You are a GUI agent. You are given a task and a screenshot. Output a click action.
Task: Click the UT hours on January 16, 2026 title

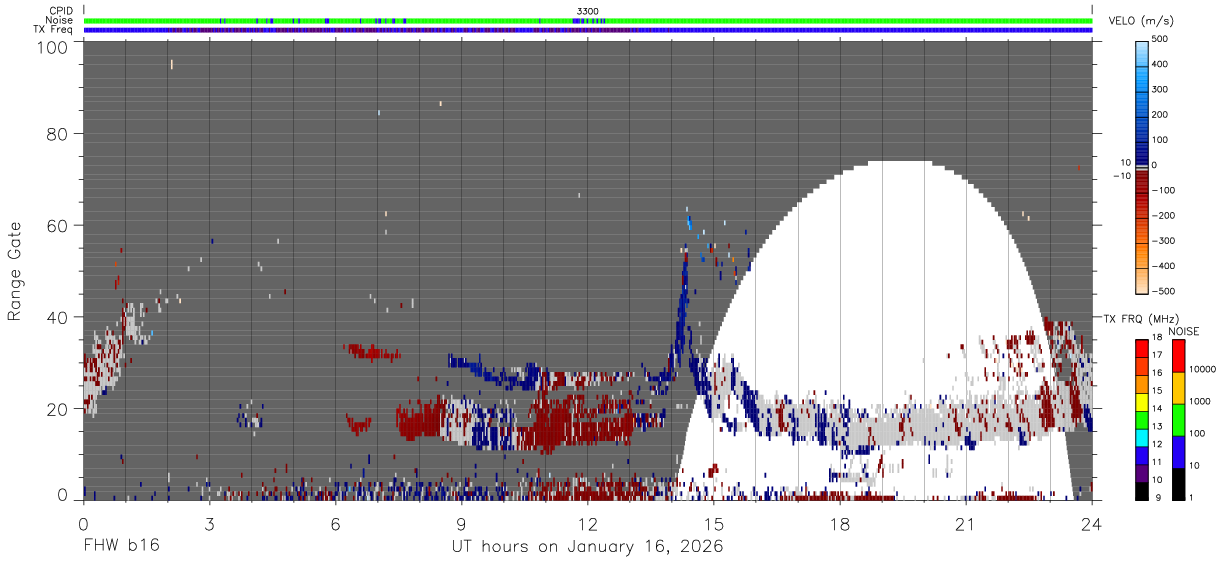[x=588, y=547]
